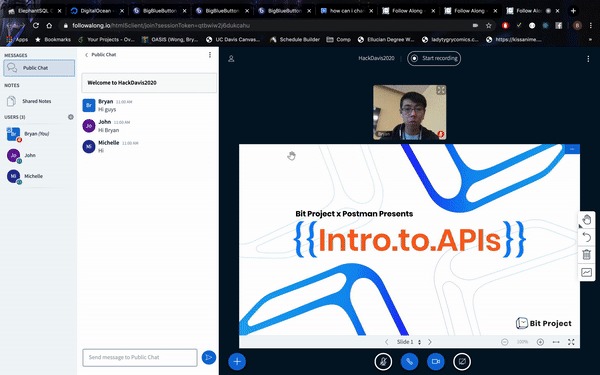Viewport: 600px width, 375px height.
Task: Open a new browser tab
Action: pyautogui.click(x=573, y=11)
